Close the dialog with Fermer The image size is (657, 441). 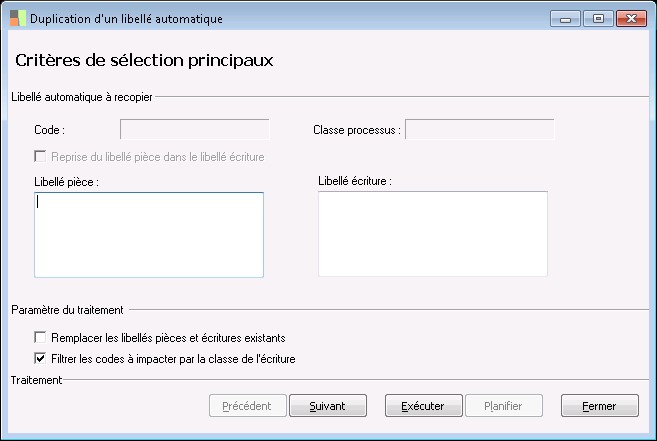tap(600, 406)
